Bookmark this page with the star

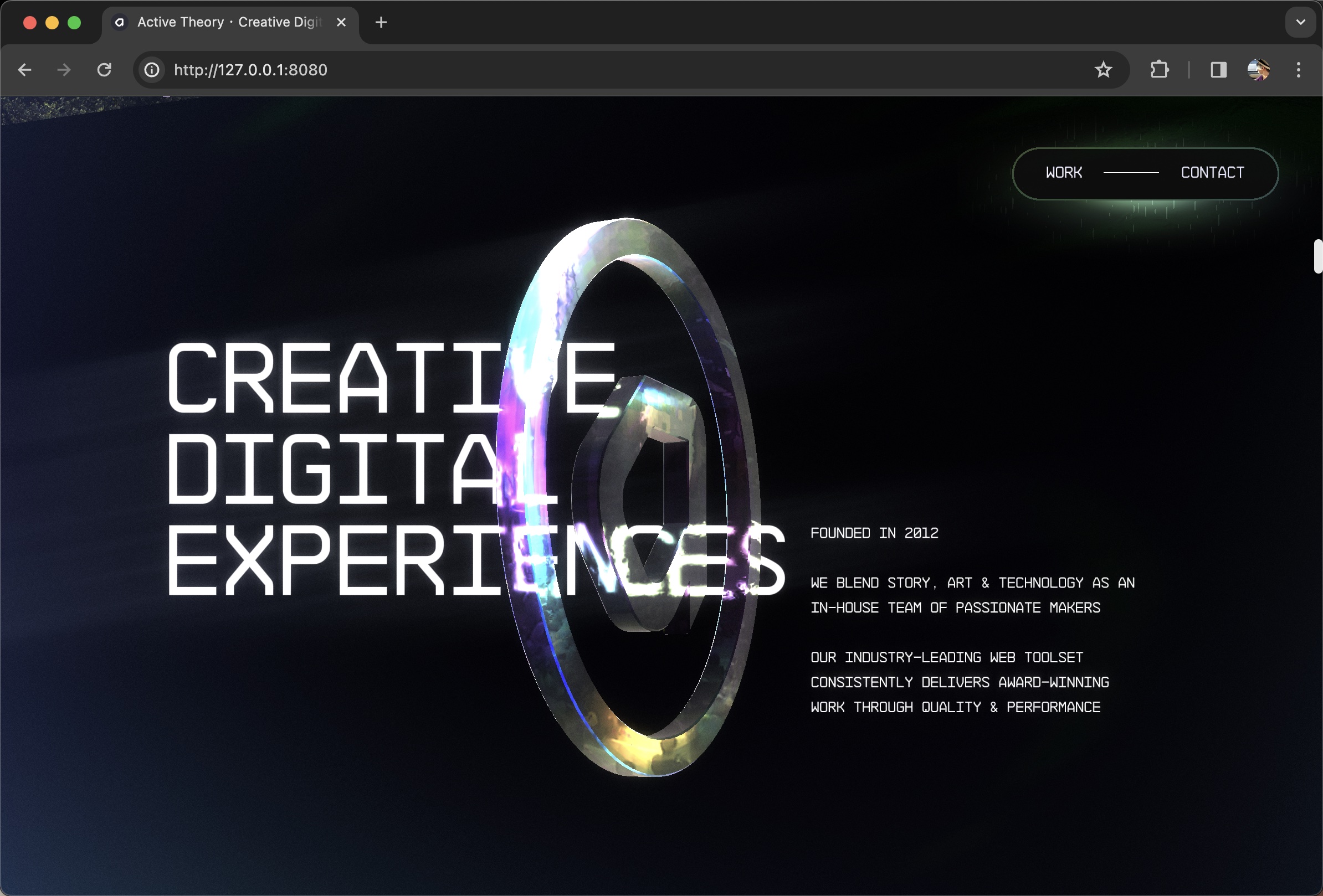click(x=1103, y=70)
